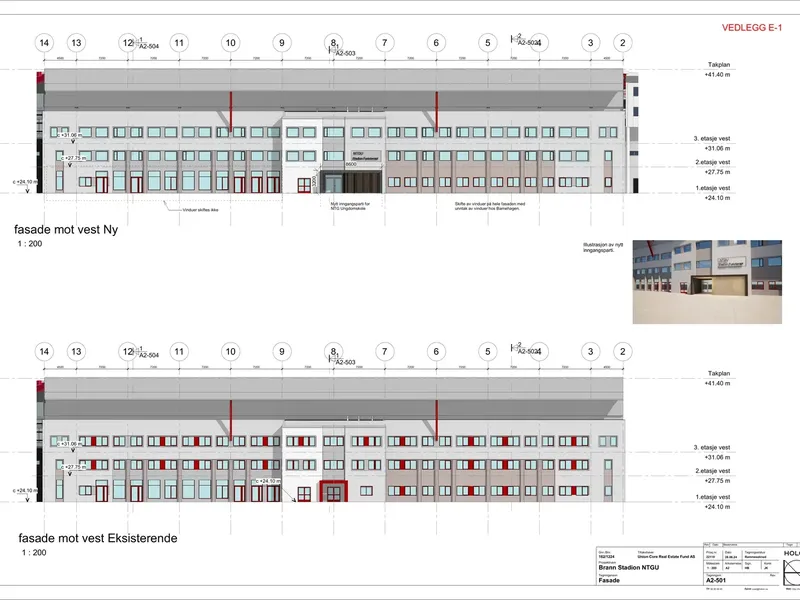Image resolution: width=800 pixels, height=600 pixels.
Task: Click the new dark entrance portal in the Ny elevation
Action: (352, 182)
